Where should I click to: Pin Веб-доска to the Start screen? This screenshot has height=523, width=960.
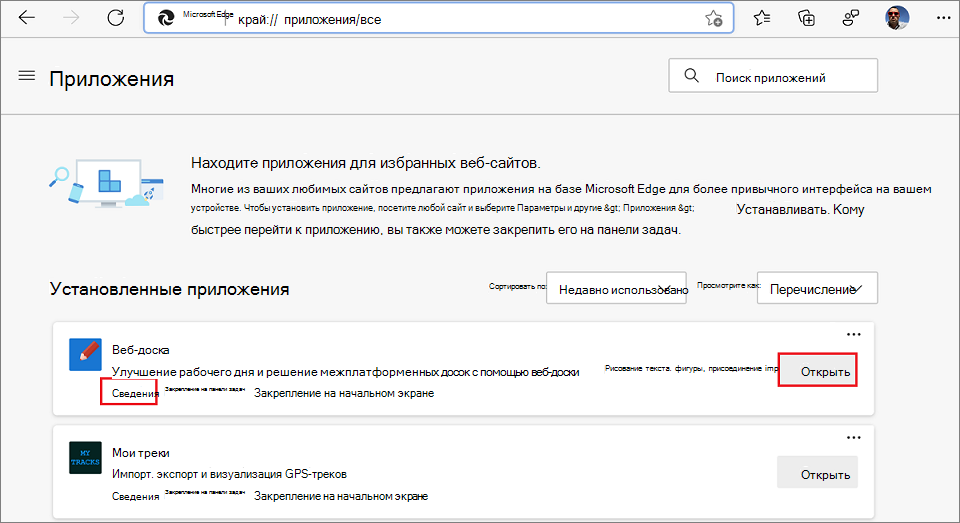coord(344,393)
